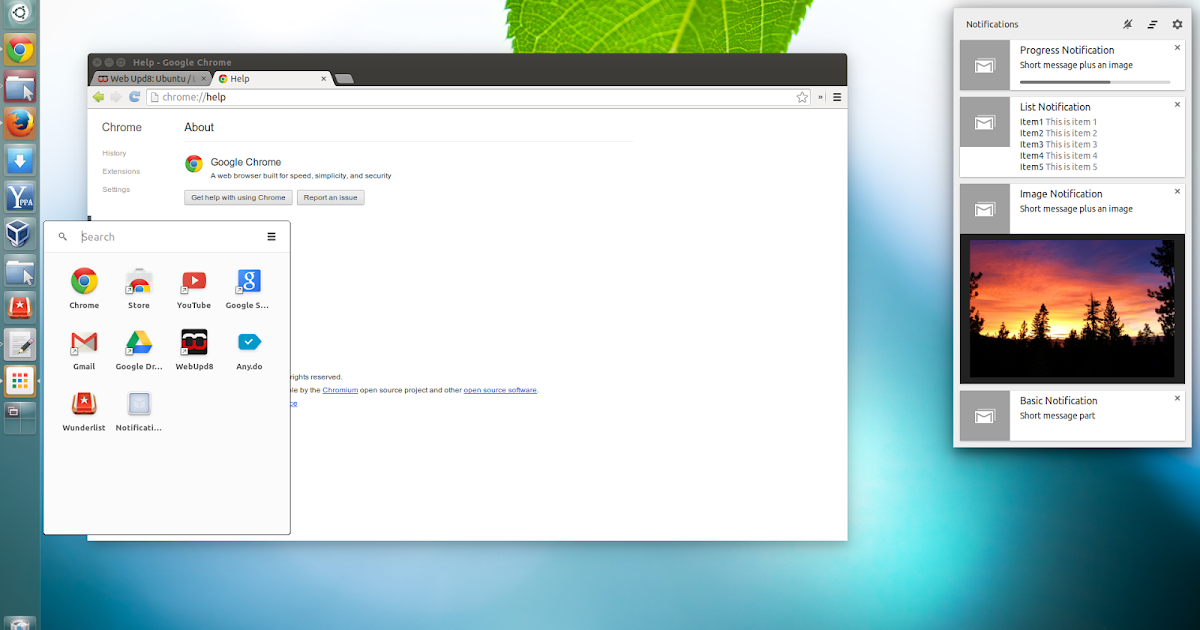Open the app launcher hamburger menu
The image size is (1200, 630).
click(271, 236)
